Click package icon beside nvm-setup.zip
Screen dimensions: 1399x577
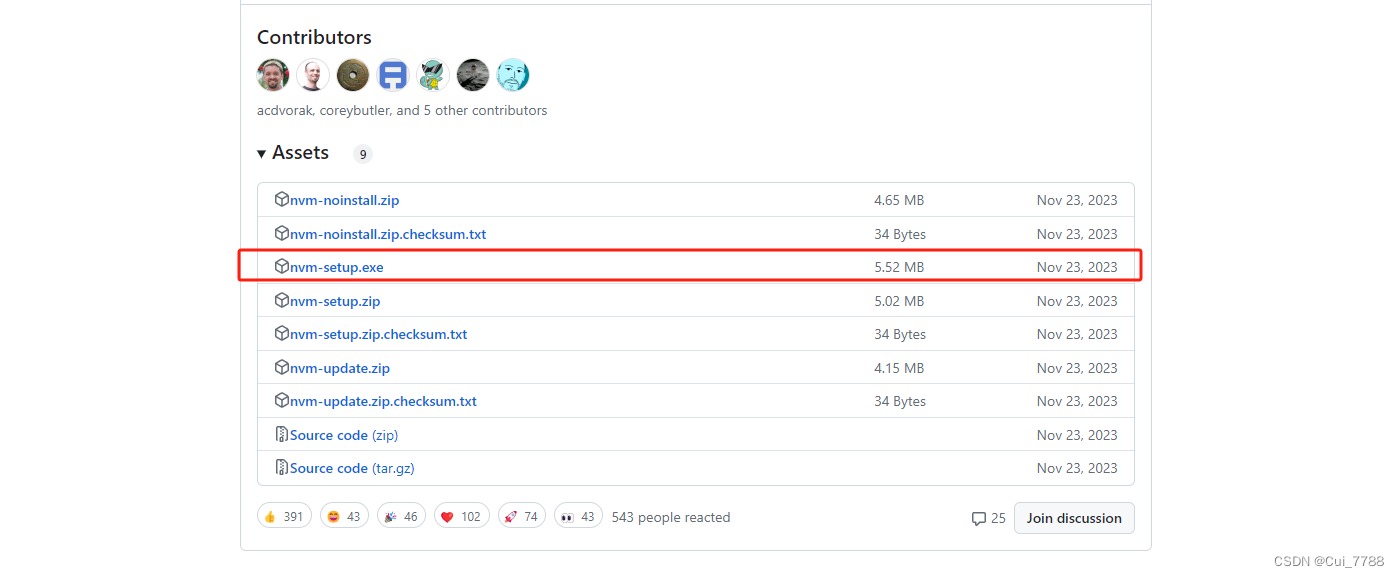point(282,300)
